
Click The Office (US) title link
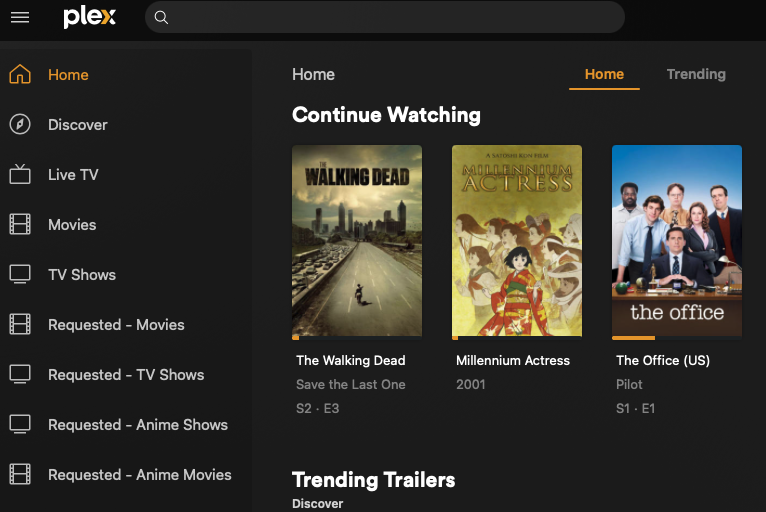tap(663, 361)
